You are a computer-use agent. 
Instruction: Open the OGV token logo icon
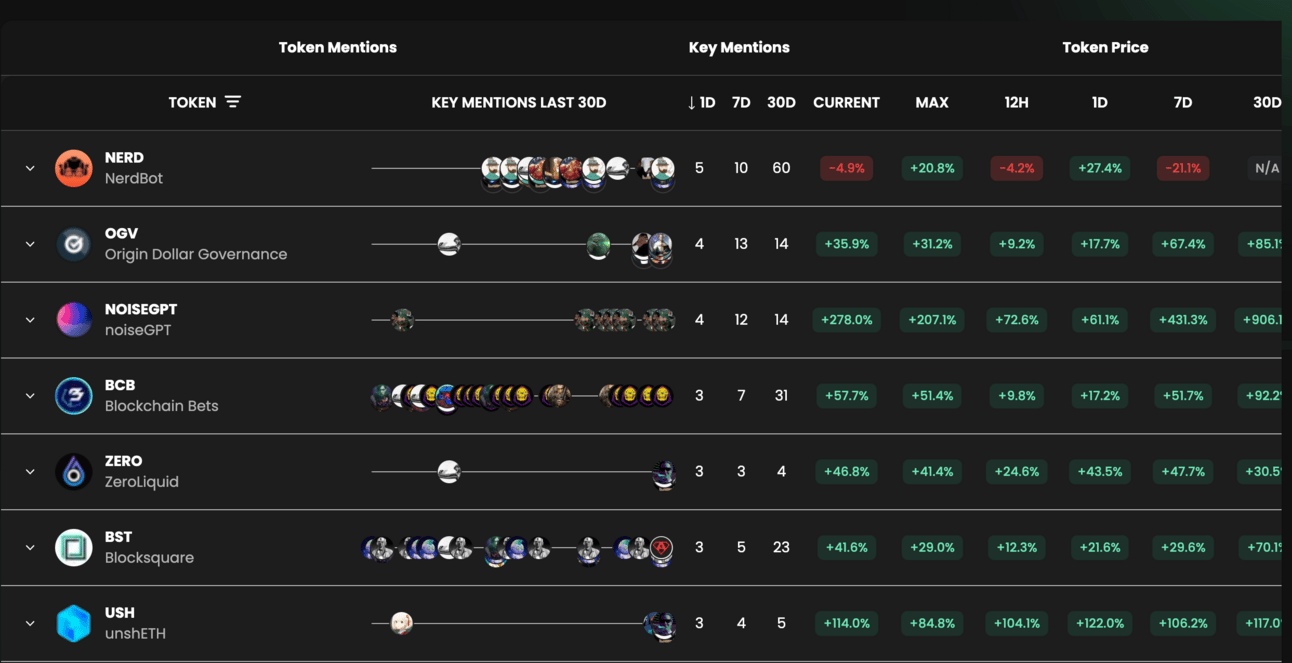tap(74, 244)
